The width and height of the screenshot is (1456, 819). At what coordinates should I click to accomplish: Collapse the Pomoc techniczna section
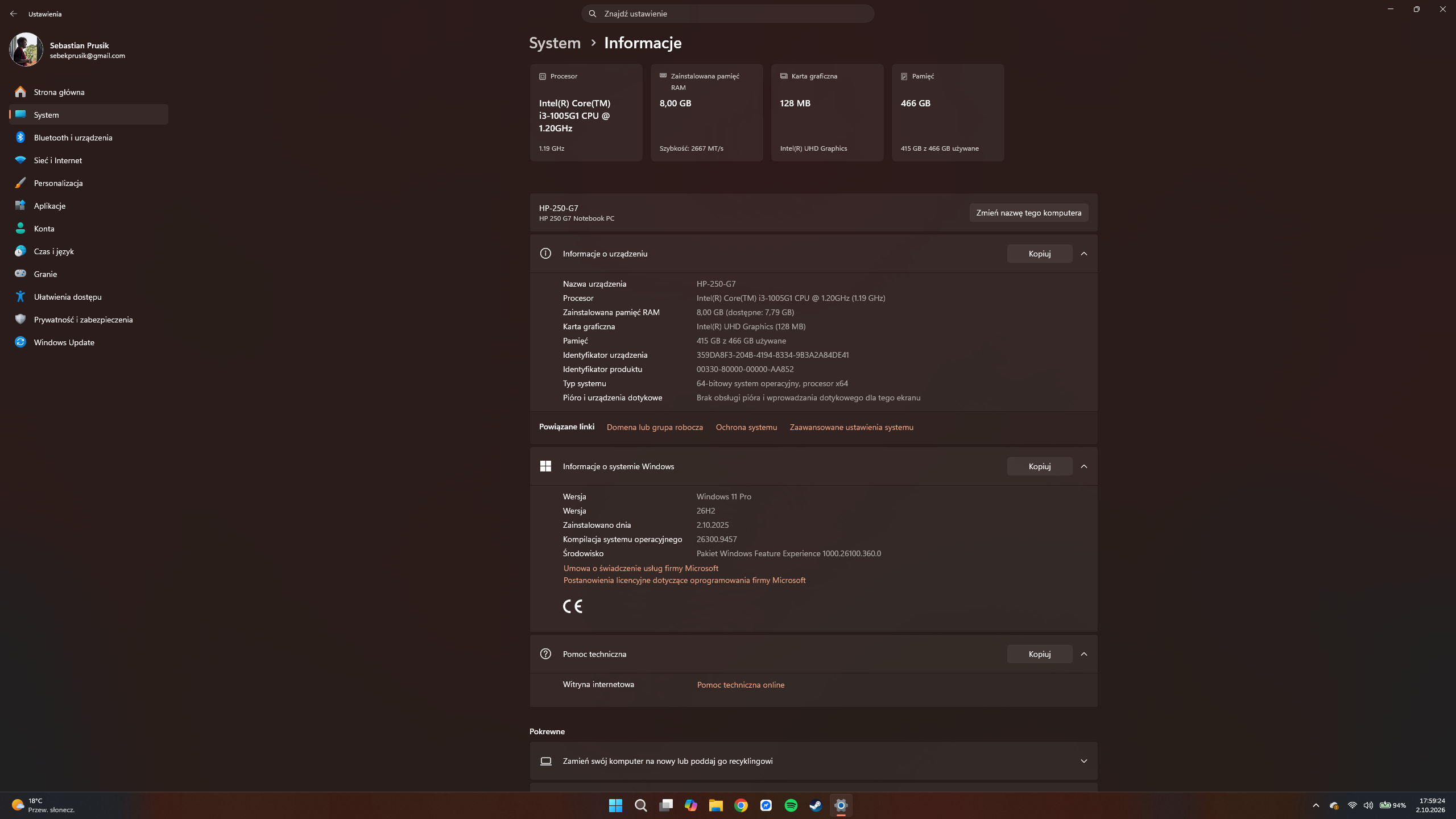1084,654
